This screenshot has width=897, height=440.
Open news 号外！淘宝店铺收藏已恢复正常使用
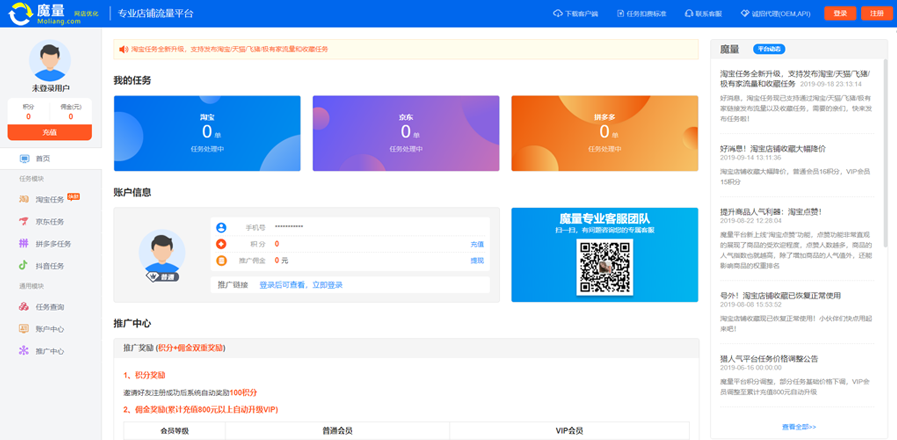point(780,296)
